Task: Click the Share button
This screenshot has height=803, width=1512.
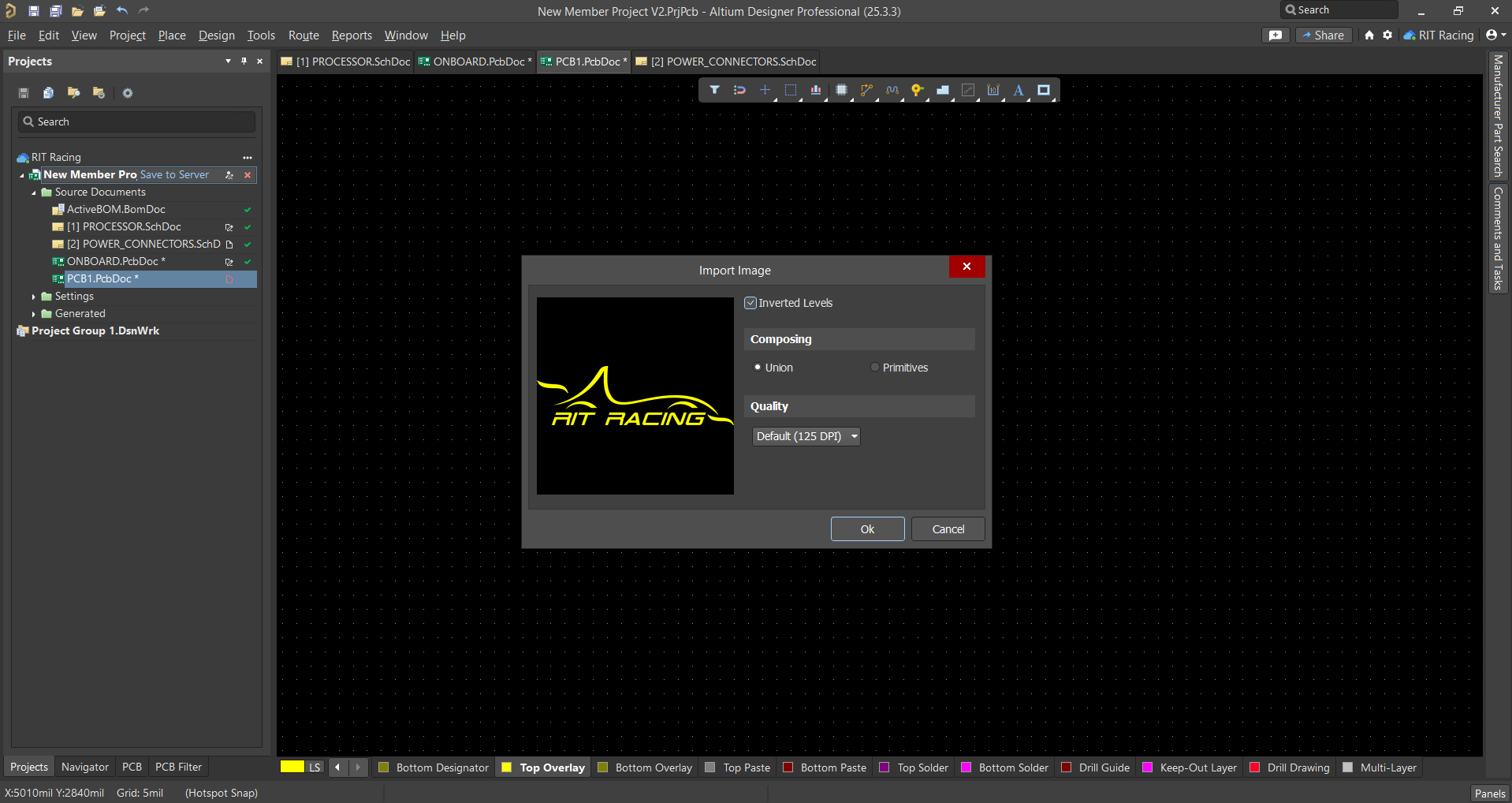Action: (x=1324, y=35)
